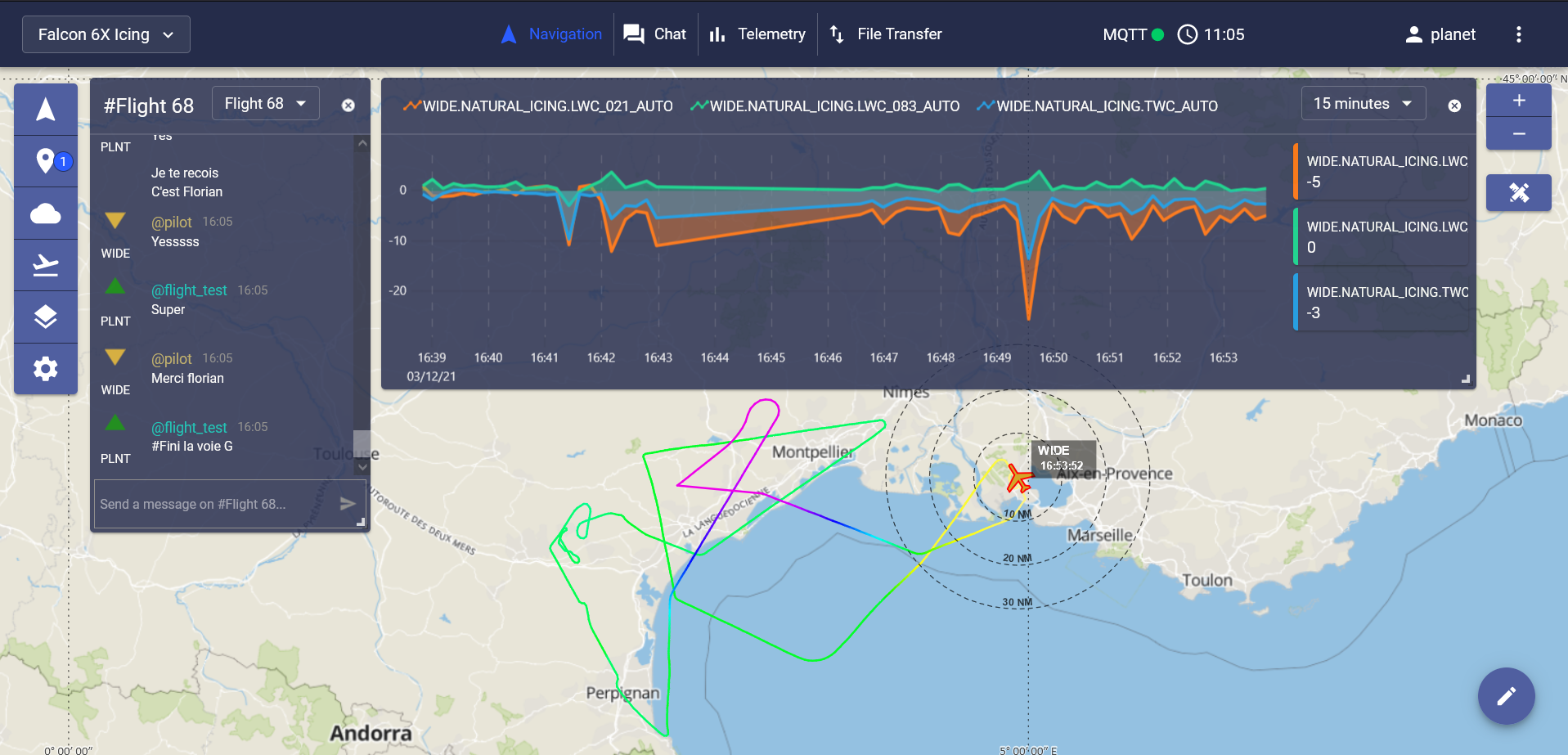Click the #Fini la voie G message text

[192, 447]
